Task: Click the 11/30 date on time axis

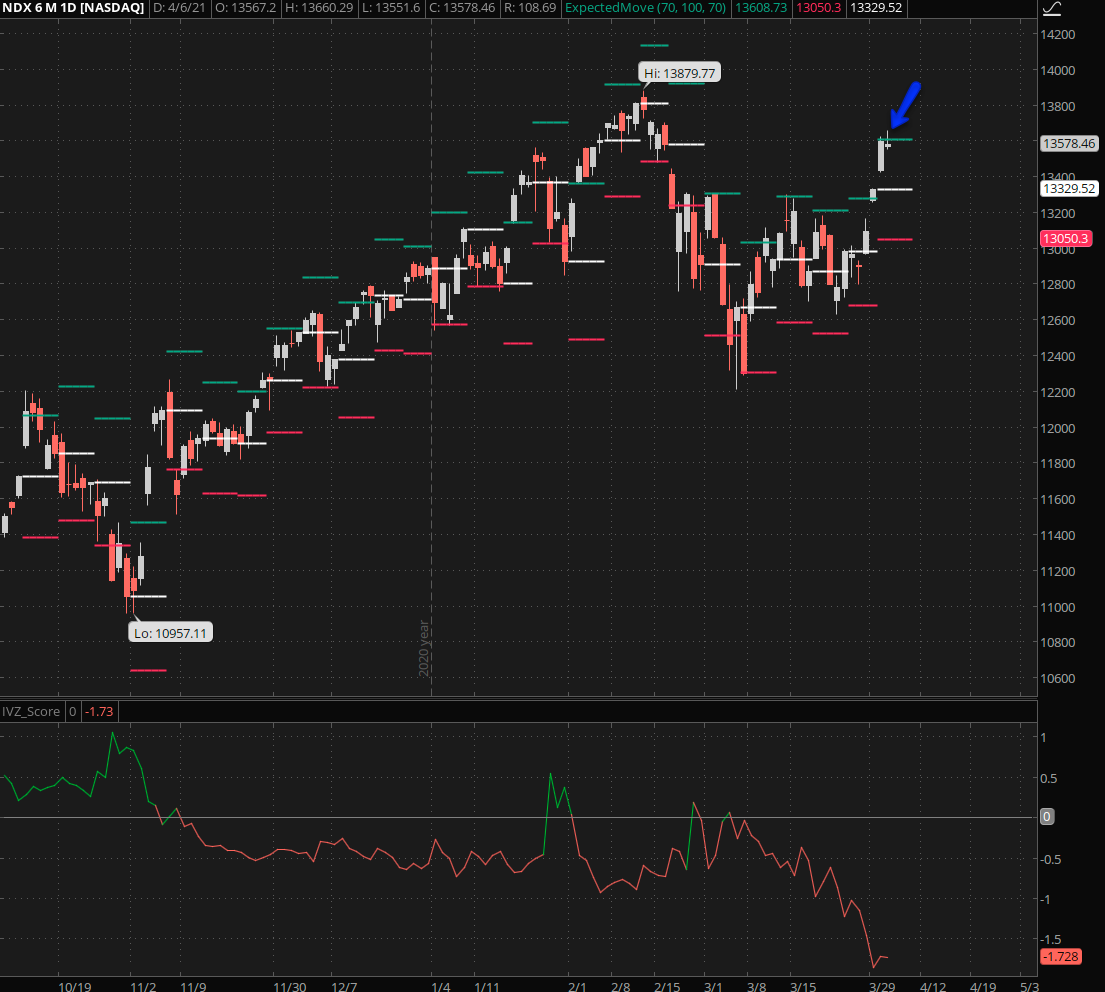Action: tap(292, 986)
